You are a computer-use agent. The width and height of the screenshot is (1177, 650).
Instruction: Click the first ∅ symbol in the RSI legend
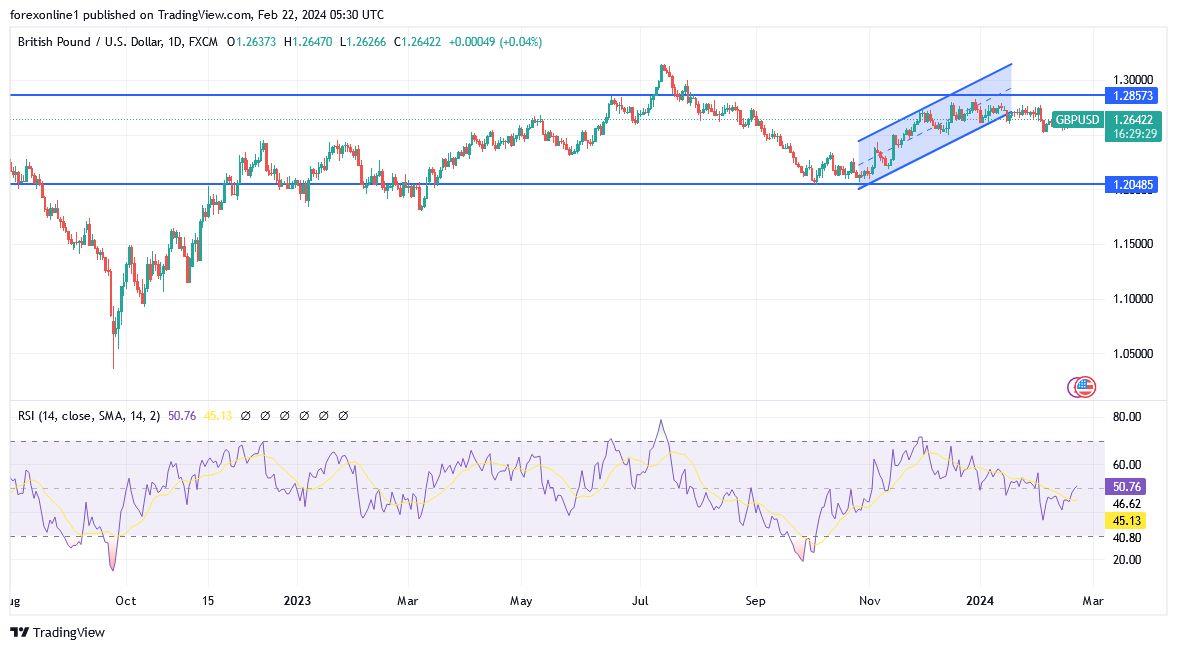247,415
